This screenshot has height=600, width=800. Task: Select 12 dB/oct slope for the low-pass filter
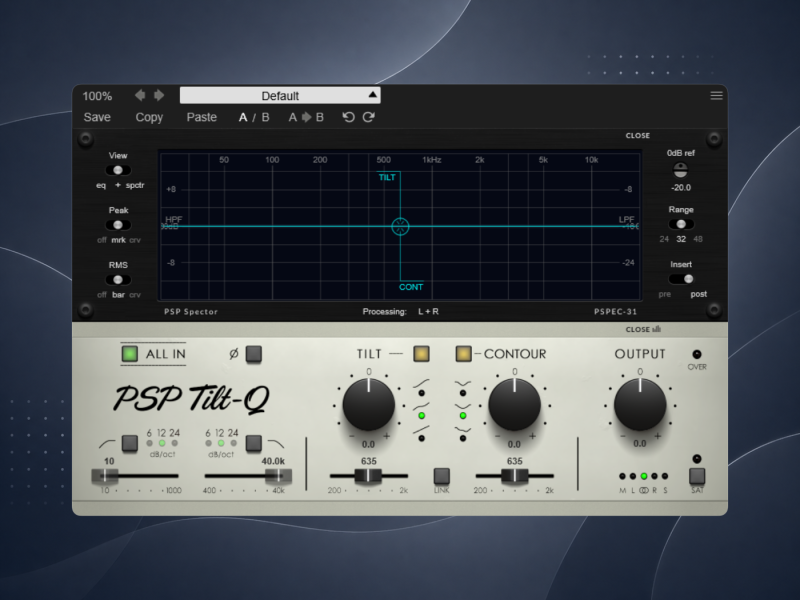click(221, 443)
